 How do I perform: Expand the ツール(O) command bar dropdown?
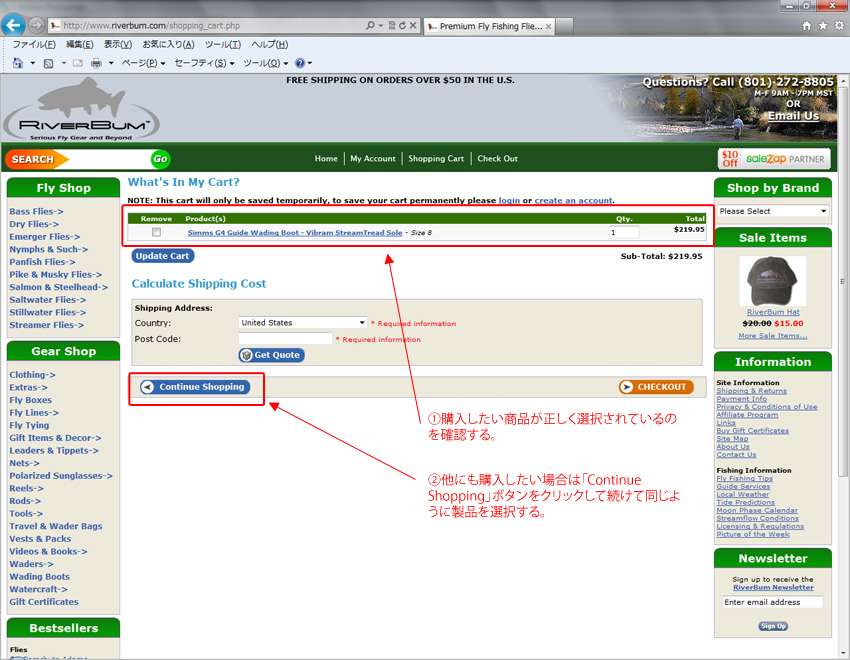point(266,63)
